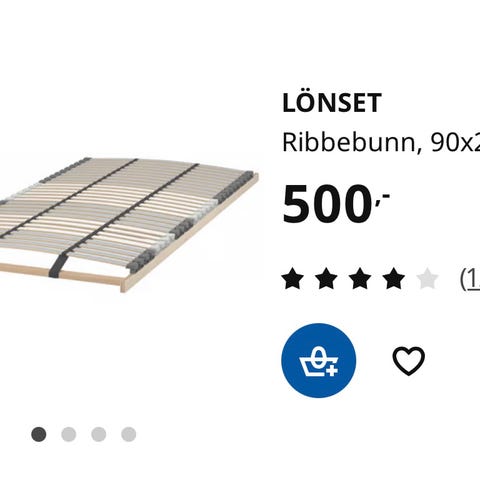
Task: Click the dark strap on the bed base
Action: [59, 266]
